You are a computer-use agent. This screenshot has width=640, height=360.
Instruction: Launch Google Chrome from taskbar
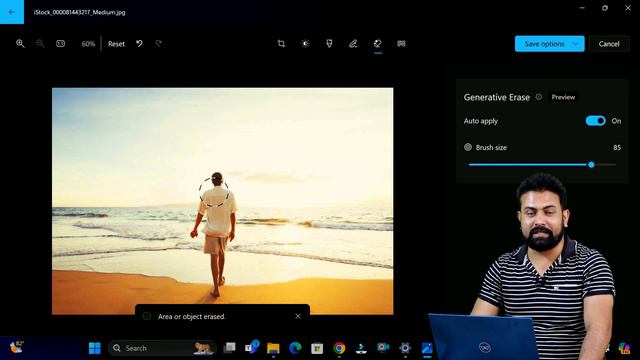click(339, 348)
